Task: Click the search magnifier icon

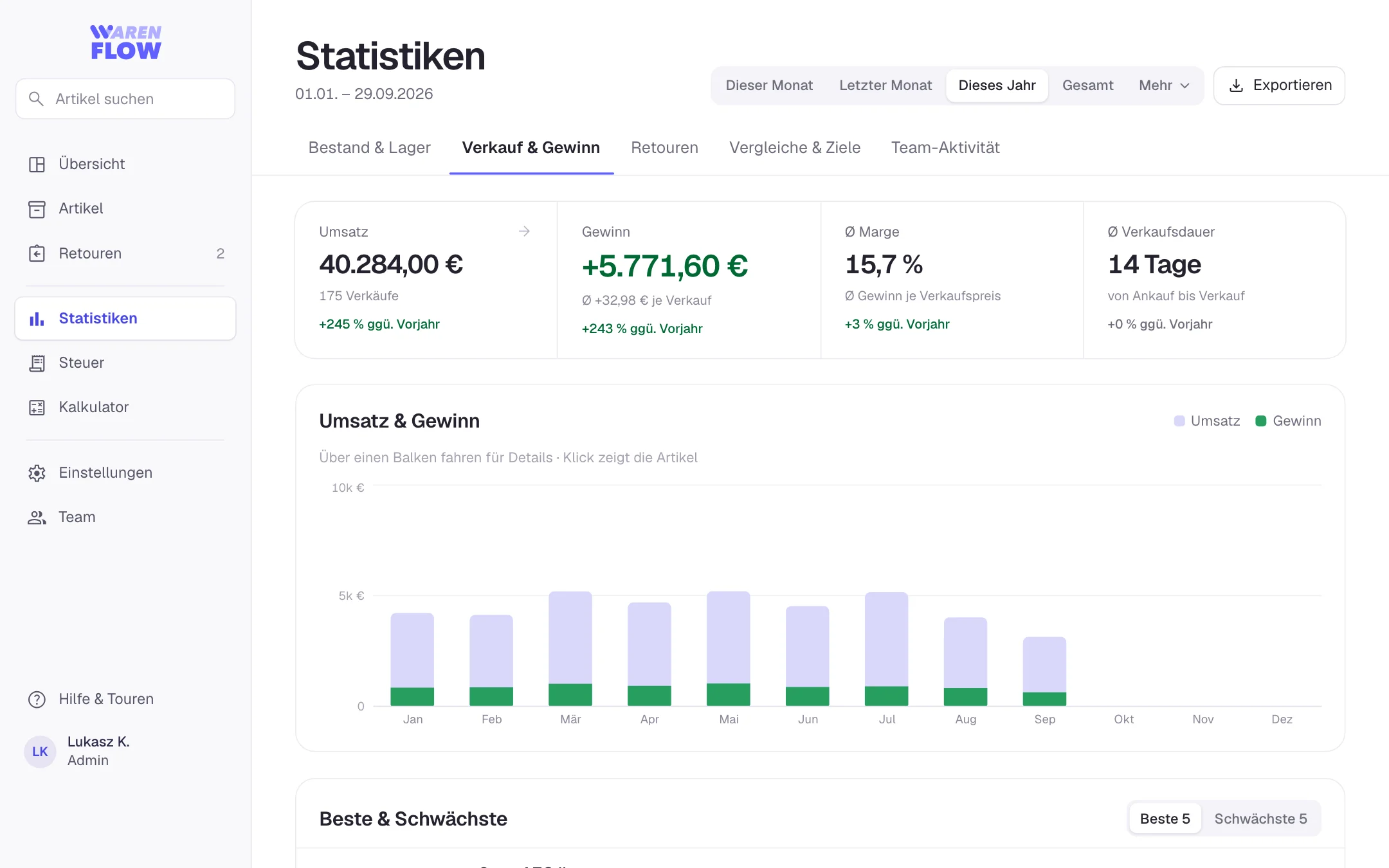Action: click(36, 99)
